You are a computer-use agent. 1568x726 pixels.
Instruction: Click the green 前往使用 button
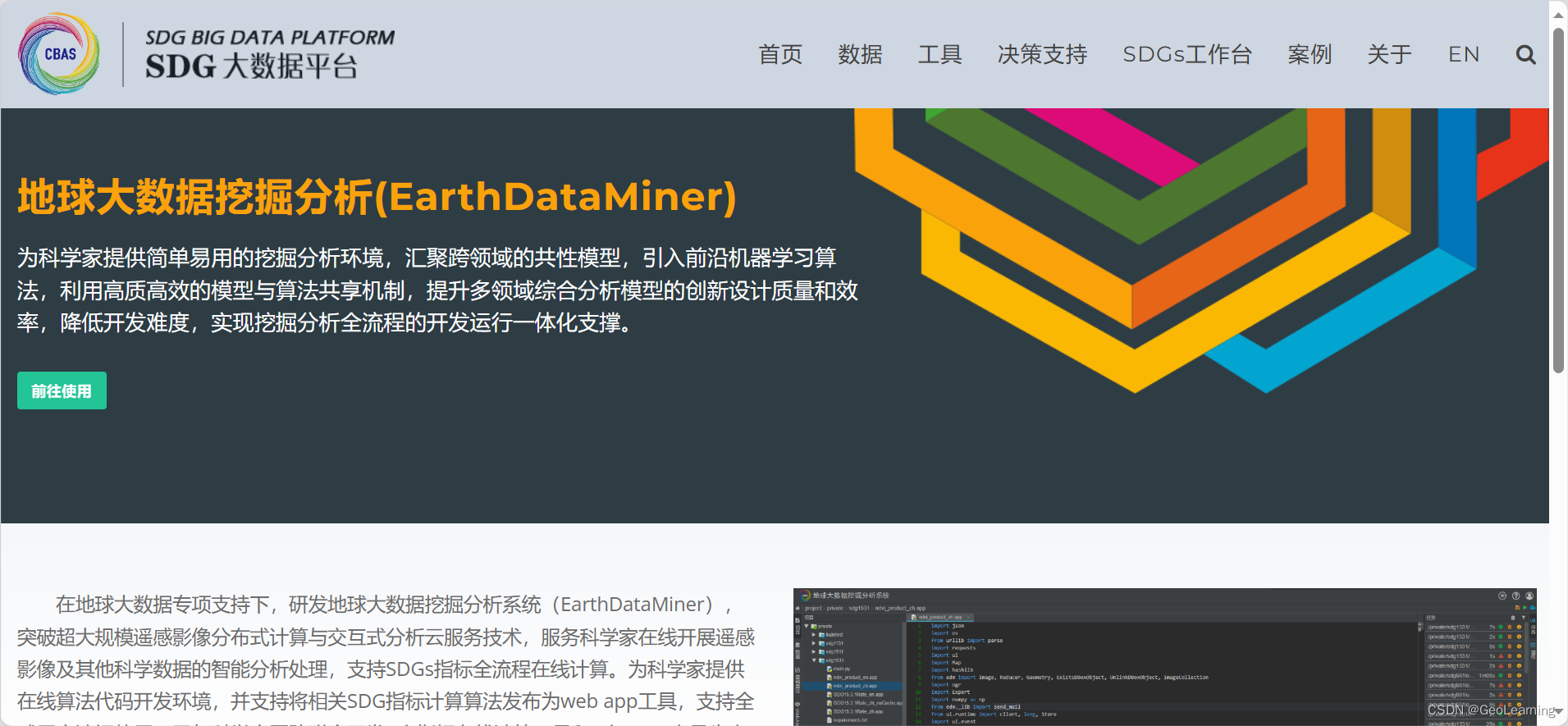(x=62, y=390)
